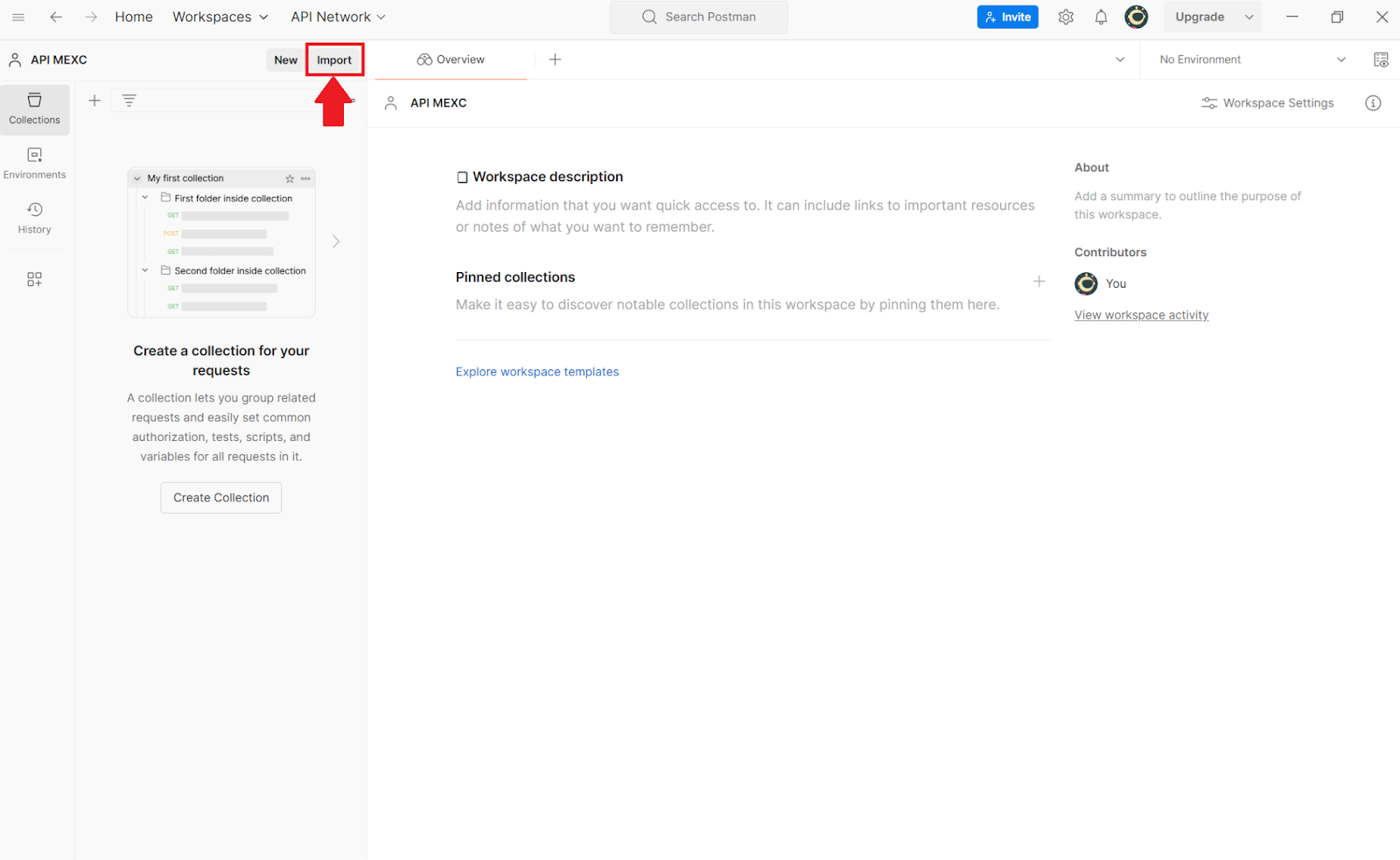Image resolution: width=1400 pixels, height=860 pixels.
Task: Expand the open tabs dropdown chevron
Action: [1120, 59]
